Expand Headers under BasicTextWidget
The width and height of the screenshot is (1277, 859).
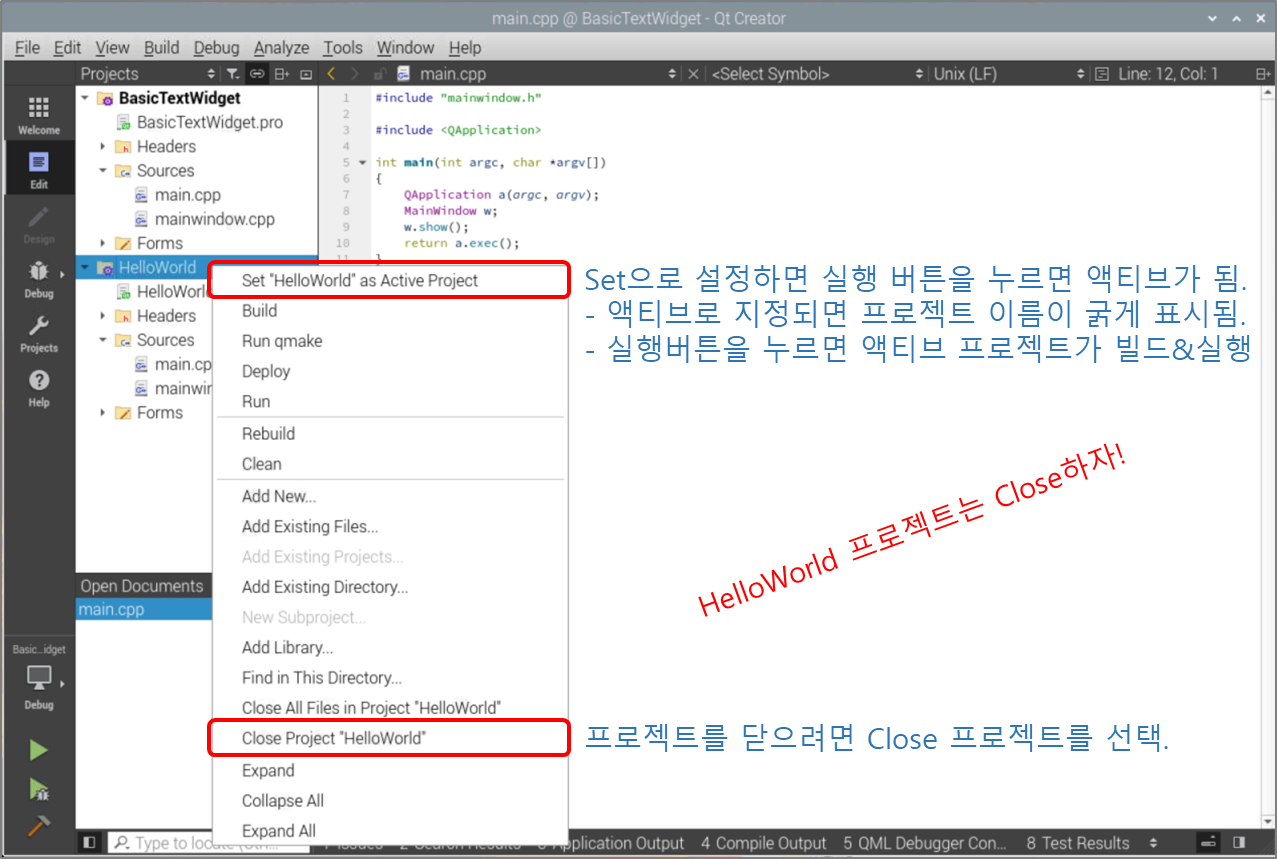coord(103,147)
